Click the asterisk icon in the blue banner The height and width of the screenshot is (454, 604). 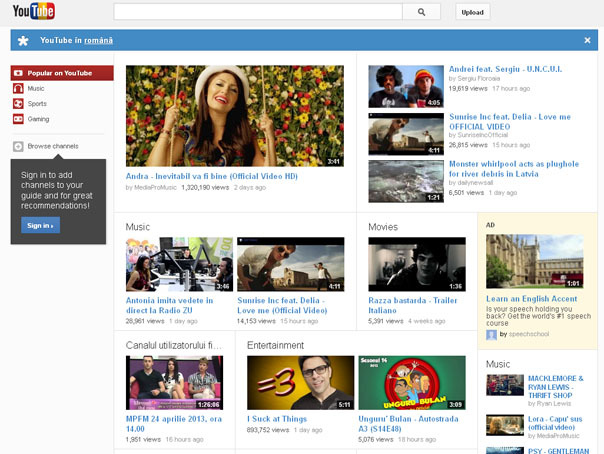tap(23, 40)
